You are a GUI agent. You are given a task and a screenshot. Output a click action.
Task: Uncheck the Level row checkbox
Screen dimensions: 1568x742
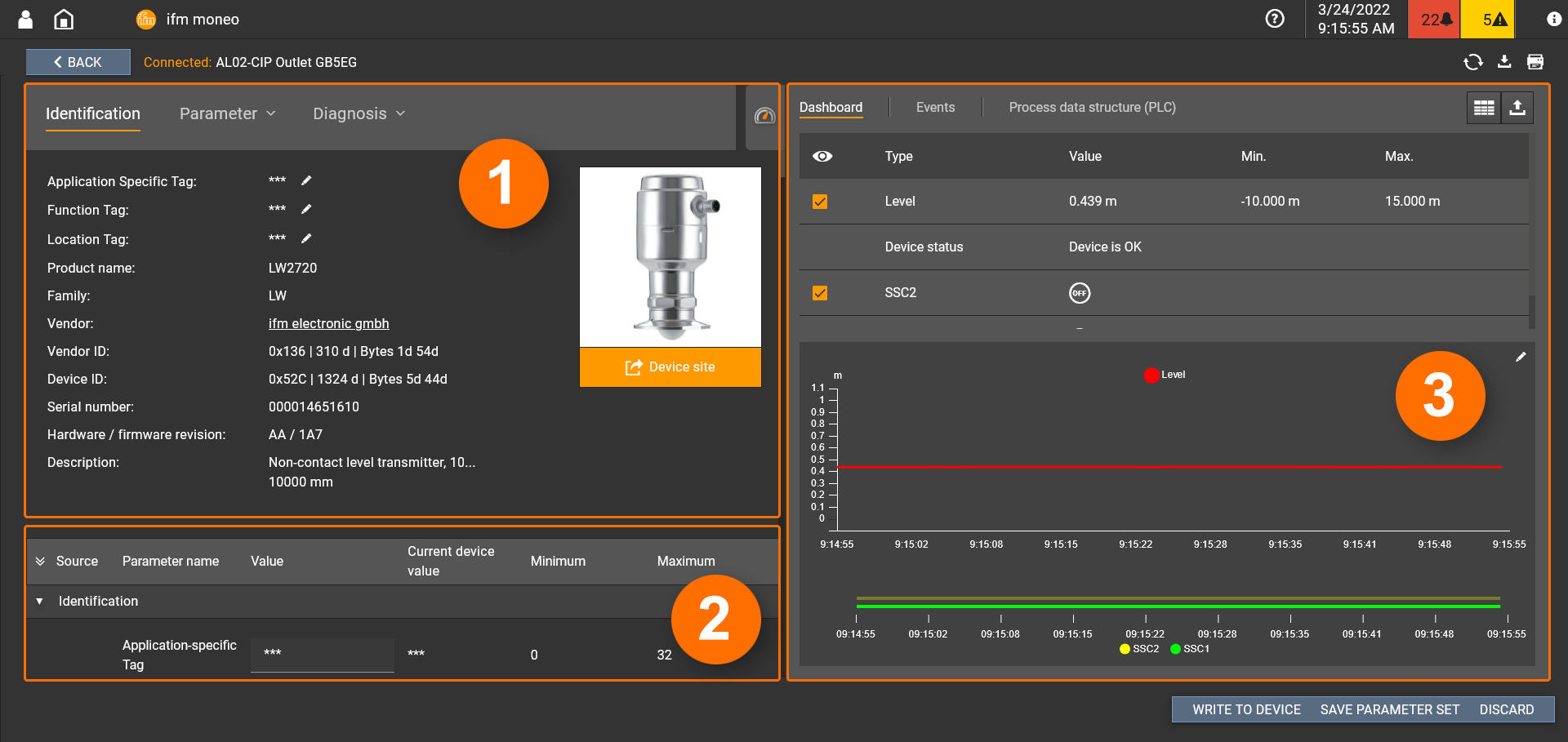pyautogui.click(x=820, y=202)
